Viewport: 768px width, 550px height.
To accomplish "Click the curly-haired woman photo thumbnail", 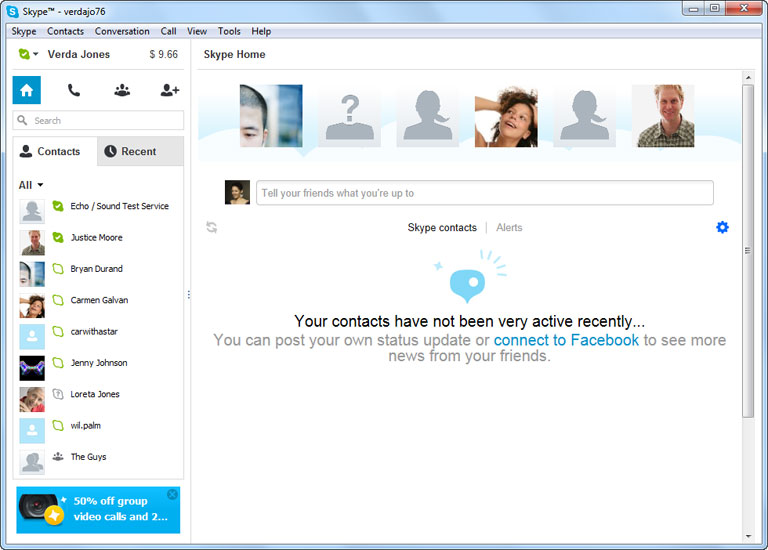I will pos(506,116).
